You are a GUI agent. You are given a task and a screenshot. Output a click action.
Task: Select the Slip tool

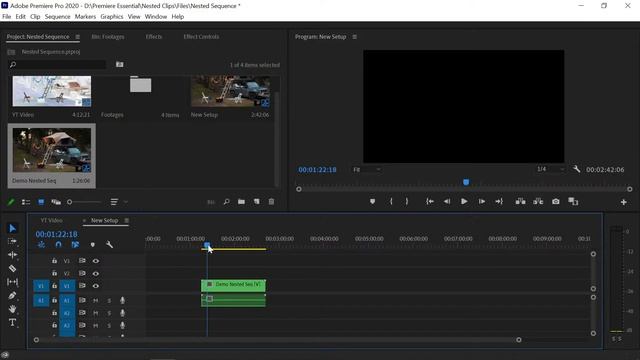[13, 282]
